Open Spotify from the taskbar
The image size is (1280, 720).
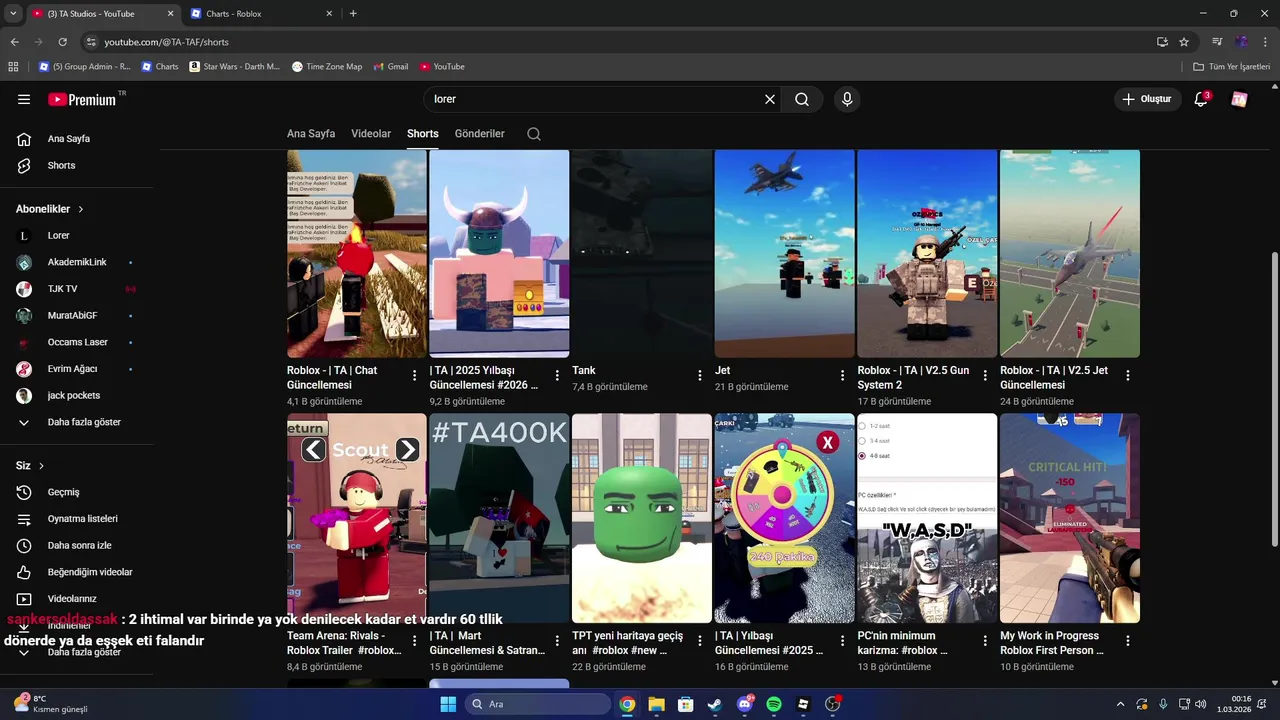pos(773,704)
